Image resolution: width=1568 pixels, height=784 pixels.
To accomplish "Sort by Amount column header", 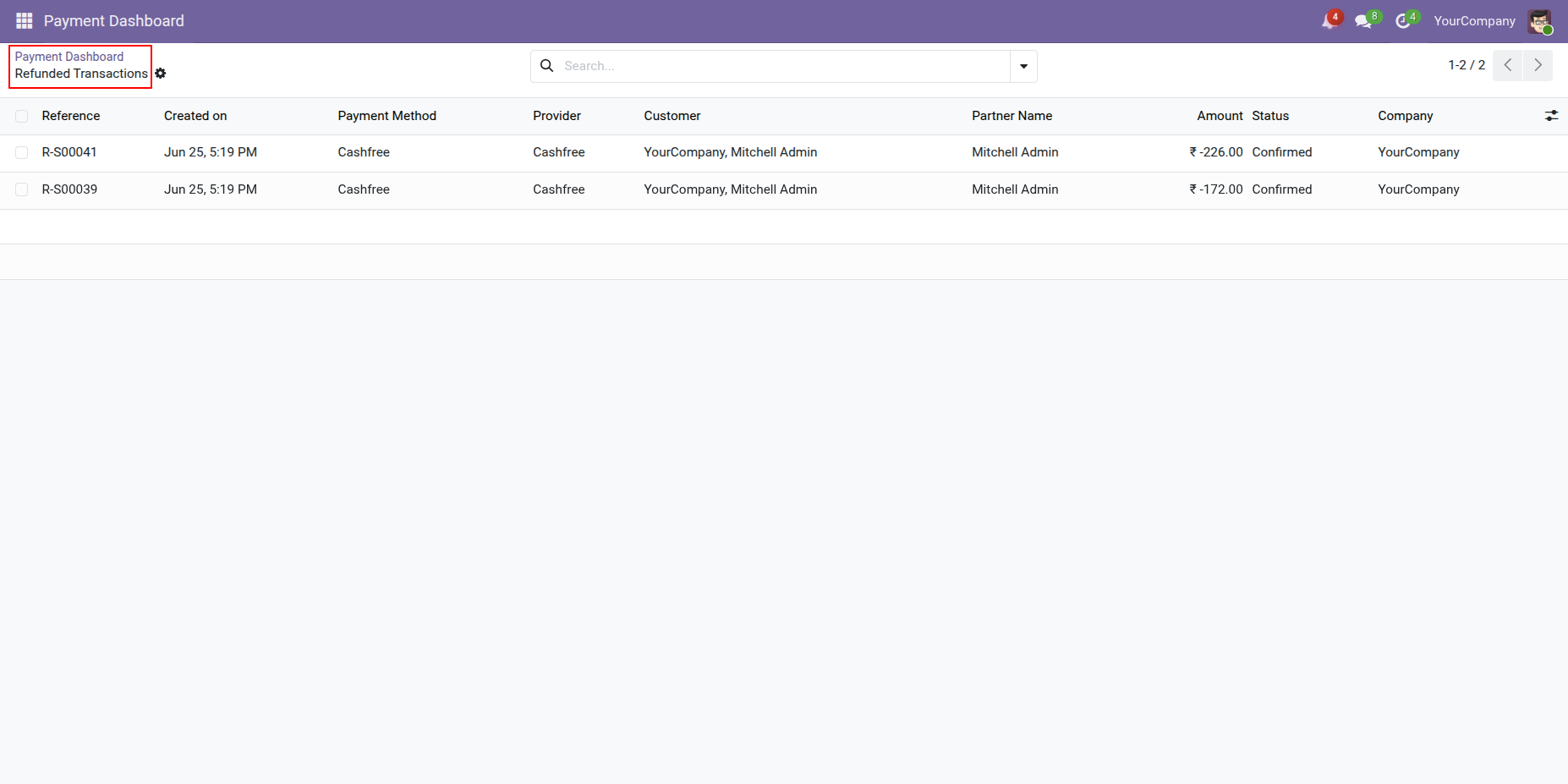I will tap(1220, 116).
